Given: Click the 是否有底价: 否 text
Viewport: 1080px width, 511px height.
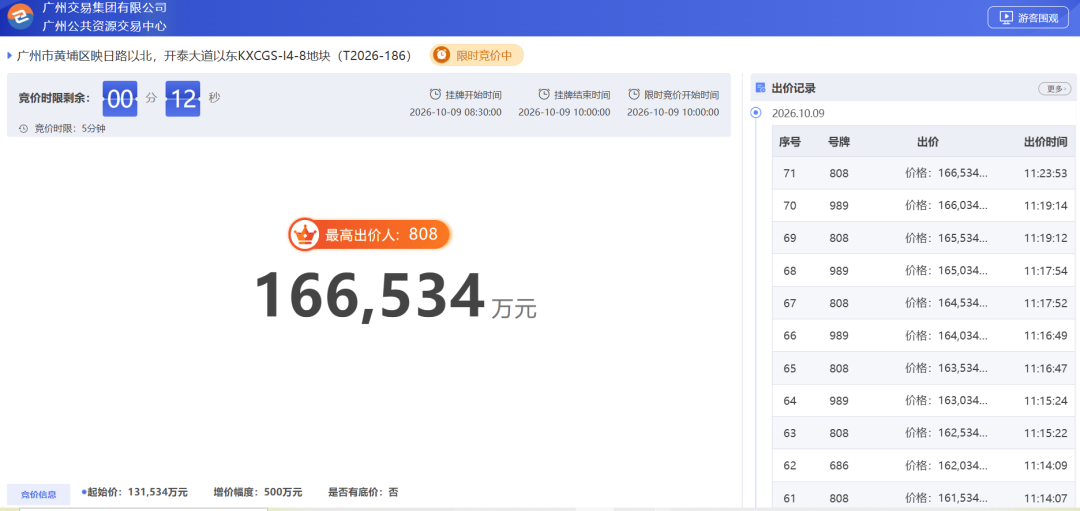Looking at the screenshot, I should pos(363,492).
